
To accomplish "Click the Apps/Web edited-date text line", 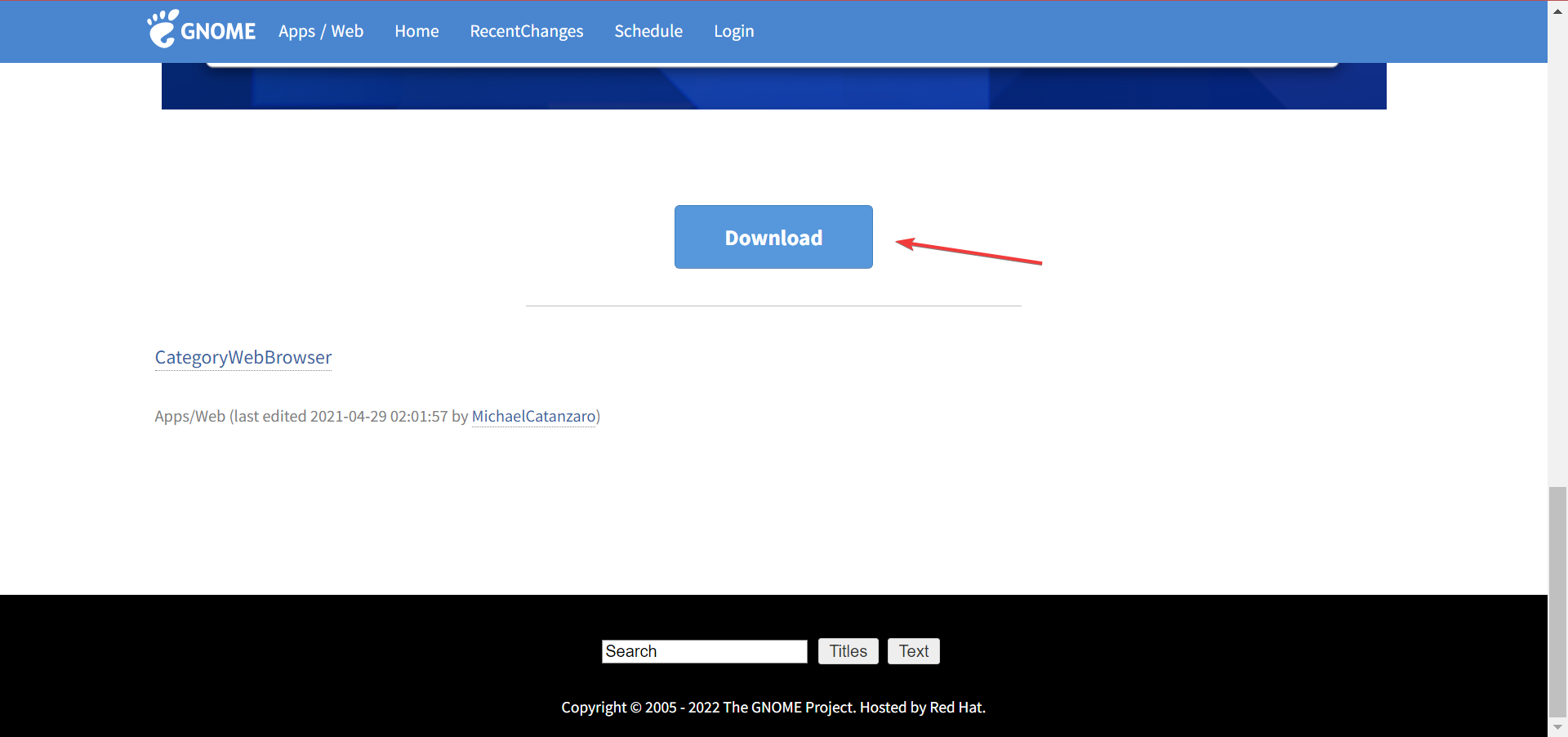I will click(x=310, y=417).
